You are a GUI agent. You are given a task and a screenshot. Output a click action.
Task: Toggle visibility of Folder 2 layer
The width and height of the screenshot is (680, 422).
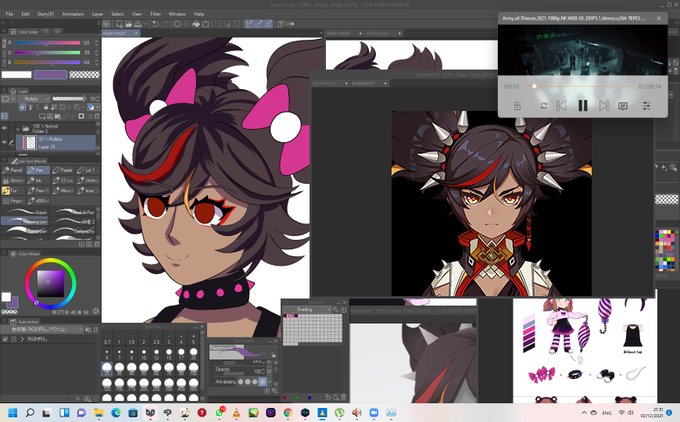point(4,128)
